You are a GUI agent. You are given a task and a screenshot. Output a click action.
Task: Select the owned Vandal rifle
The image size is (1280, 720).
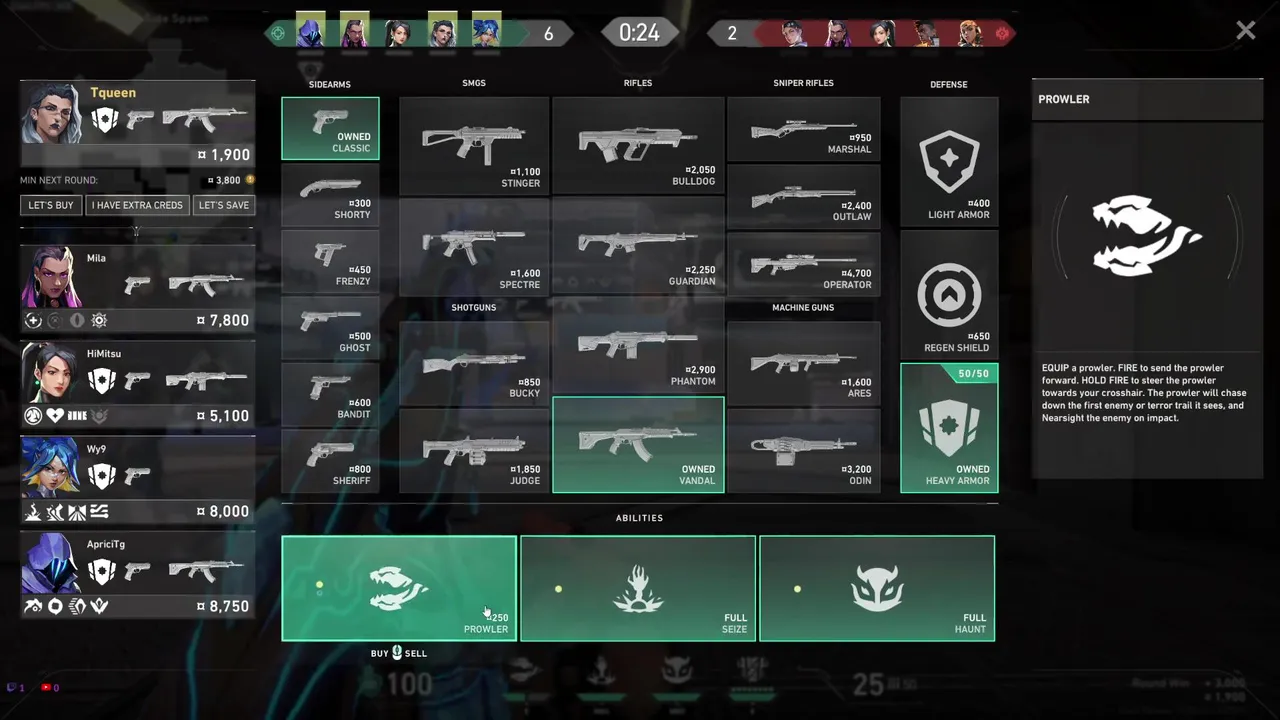(638, 445)
